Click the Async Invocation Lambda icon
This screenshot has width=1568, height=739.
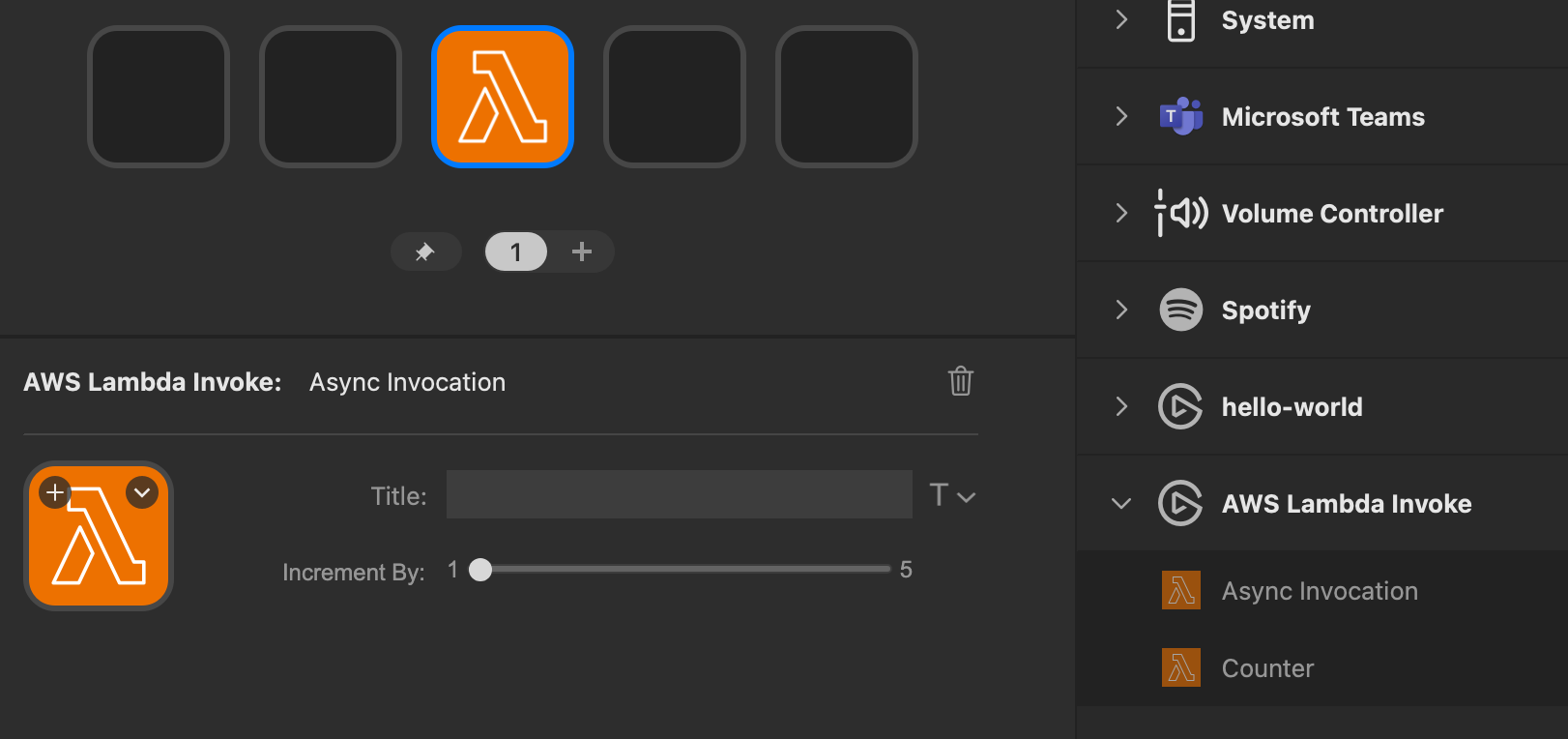click(x=1181, y=590)
